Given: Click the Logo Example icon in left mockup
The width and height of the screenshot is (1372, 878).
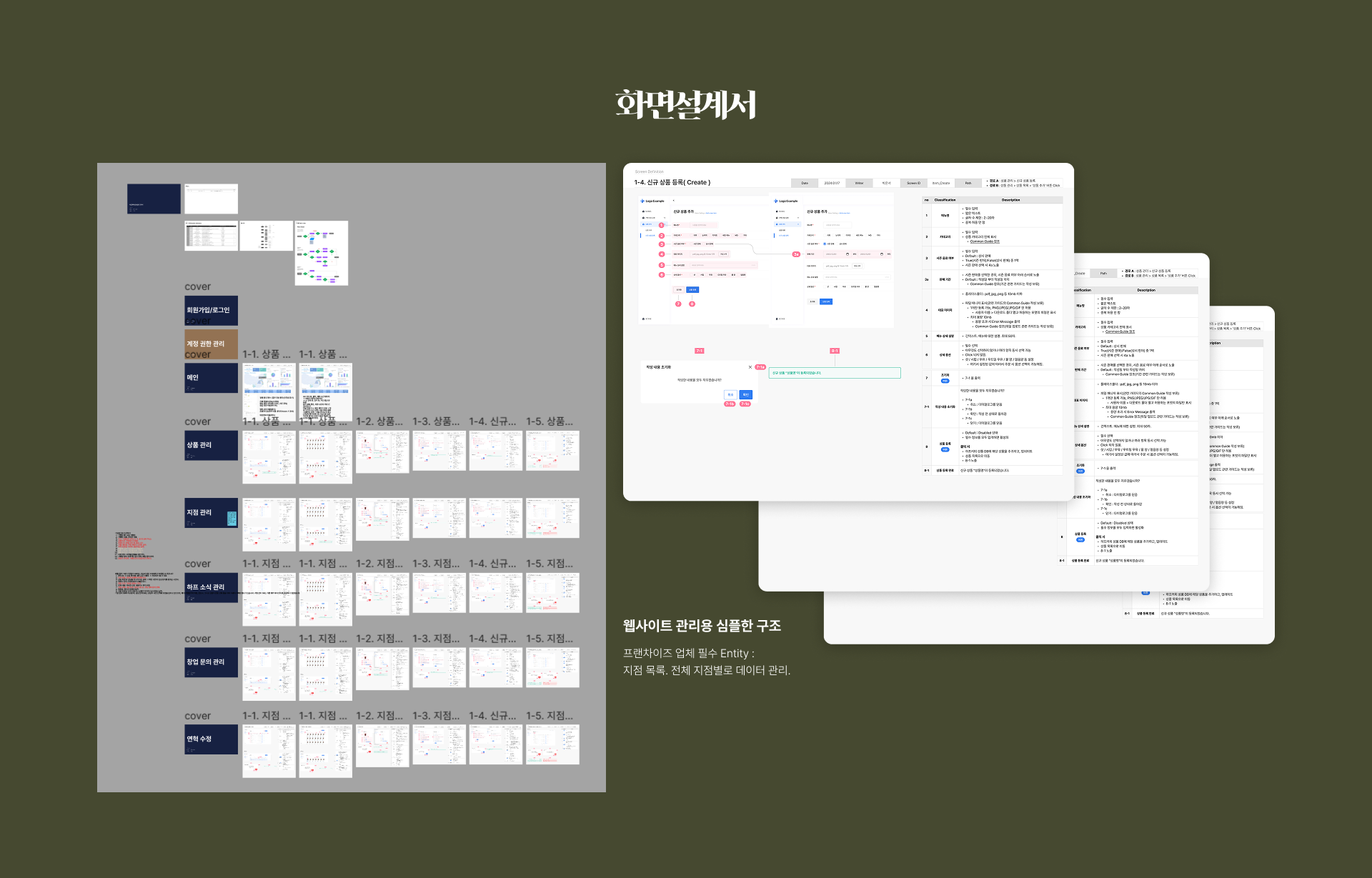Looking at the screenshot, I should [x=642, y=201].
